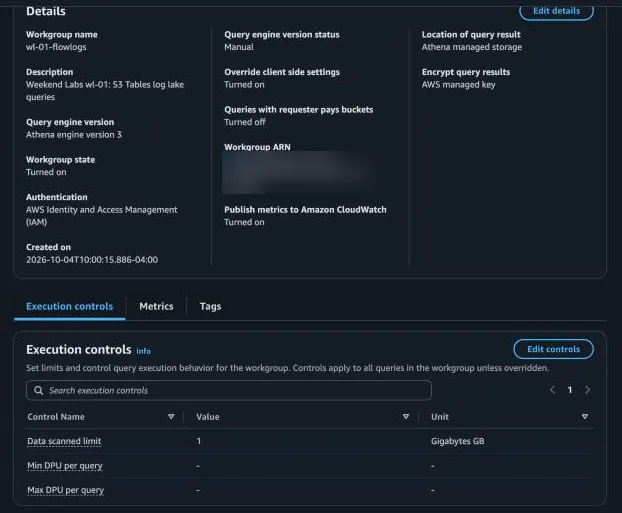622x513 pixels.
Task: Click the Details section heading
Action: tap(46, 11)
